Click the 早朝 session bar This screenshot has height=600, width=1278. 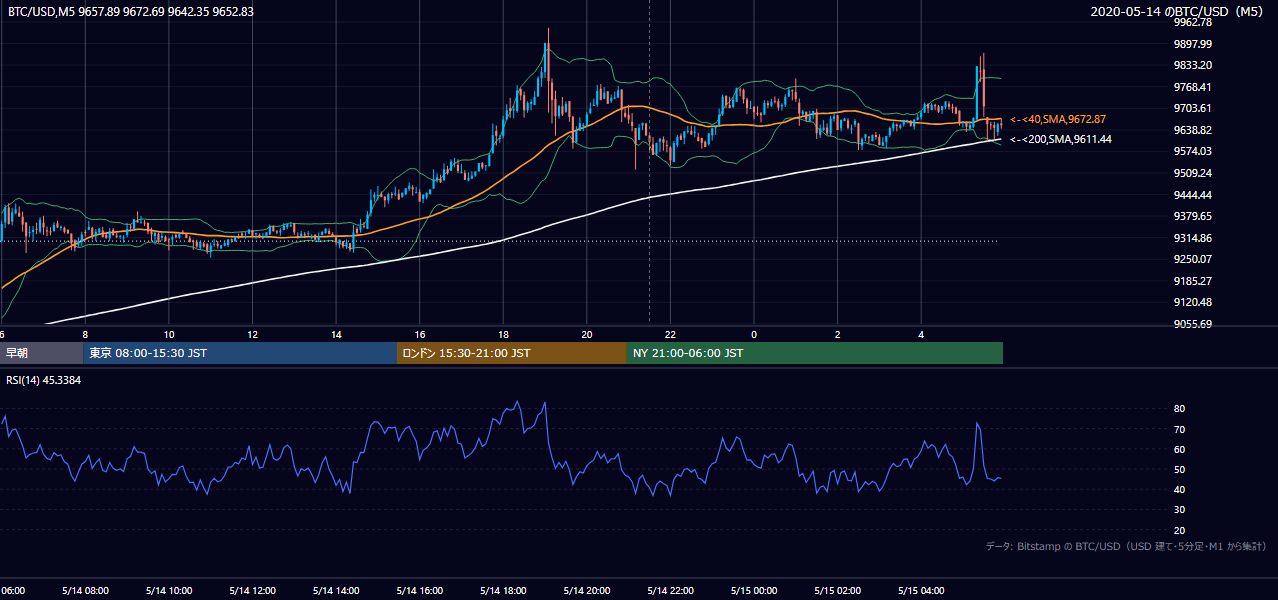click(x=41, y=353)
